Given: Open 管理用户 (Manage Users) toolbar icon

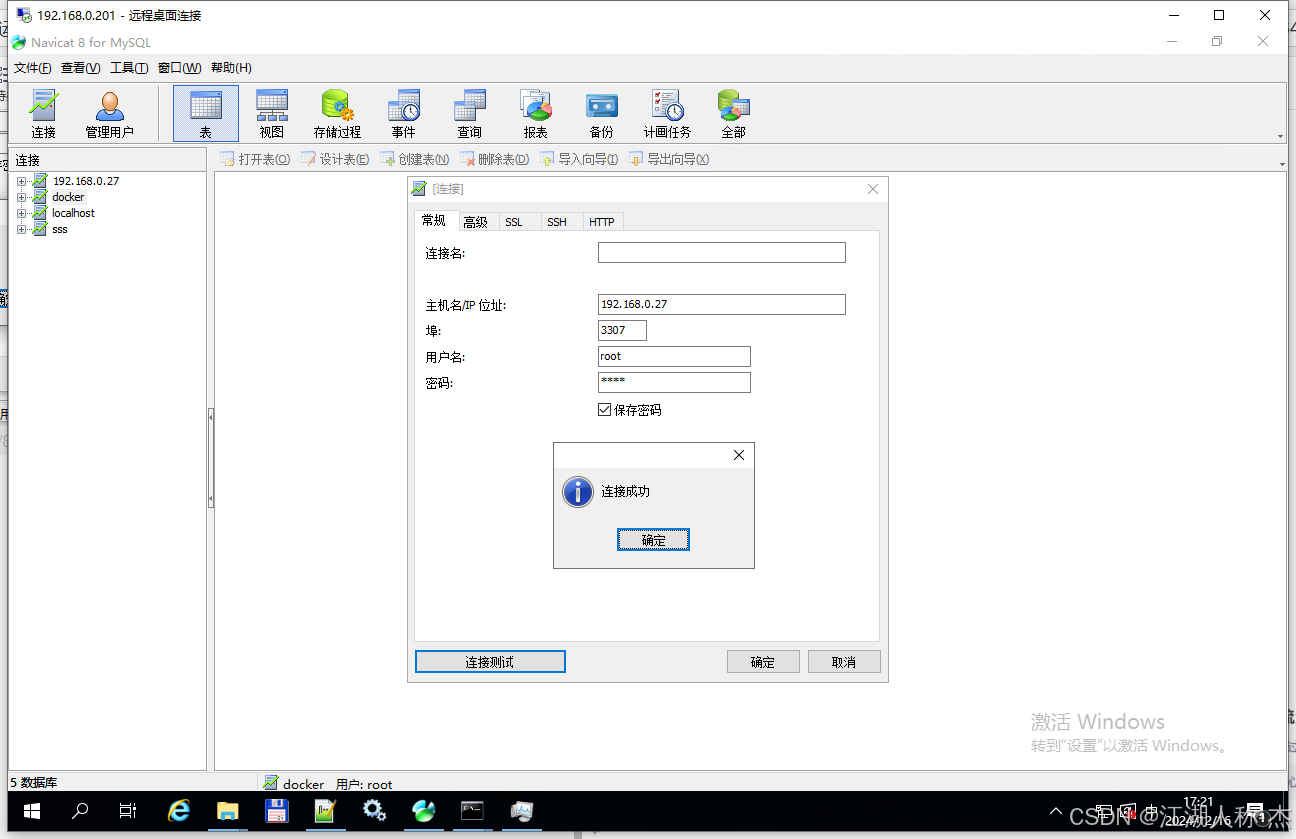Looking at the screenshot, I should [x=109, y=113].
